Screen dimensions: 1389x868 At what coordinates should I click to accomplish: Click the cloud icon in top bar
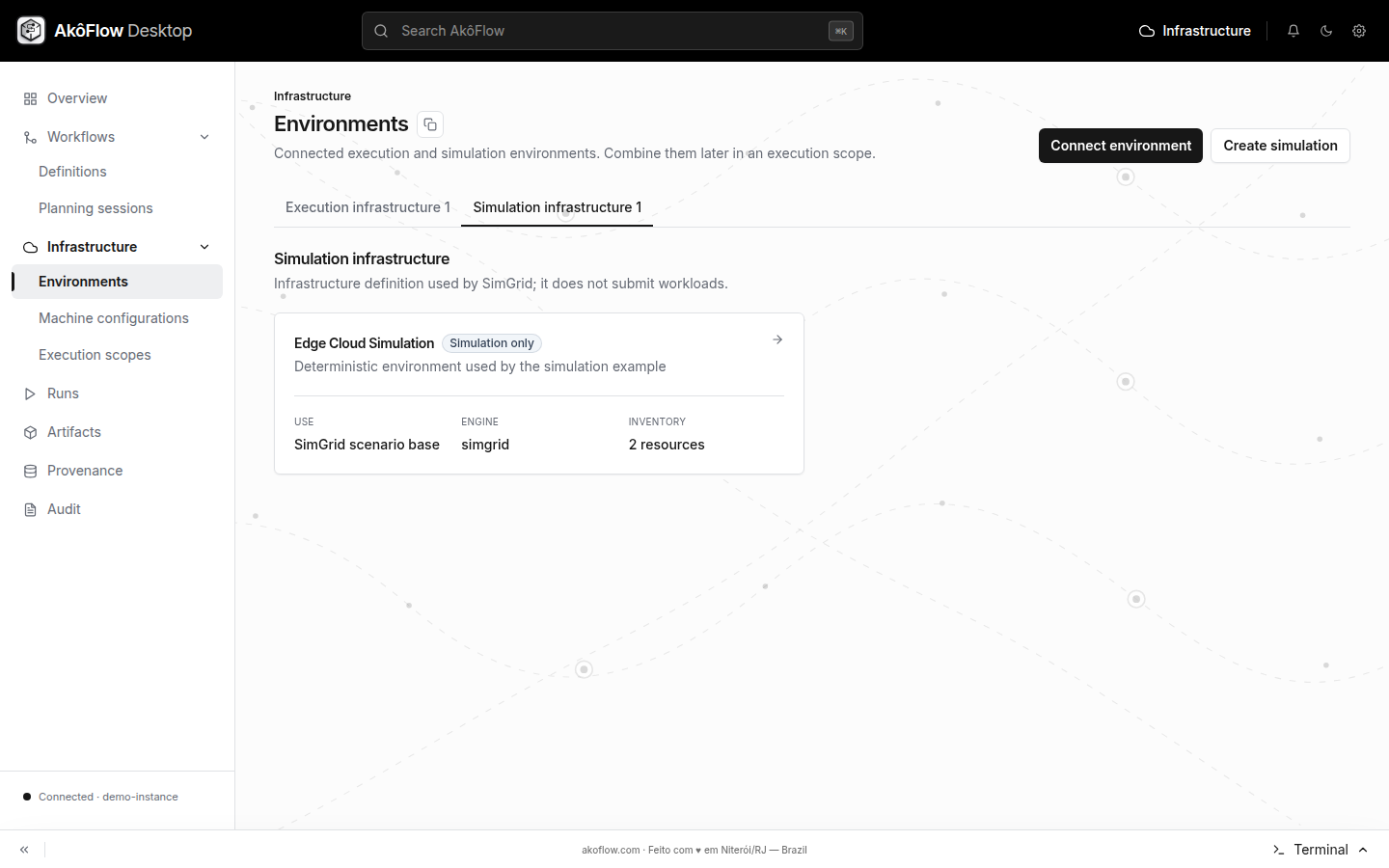1147,31
